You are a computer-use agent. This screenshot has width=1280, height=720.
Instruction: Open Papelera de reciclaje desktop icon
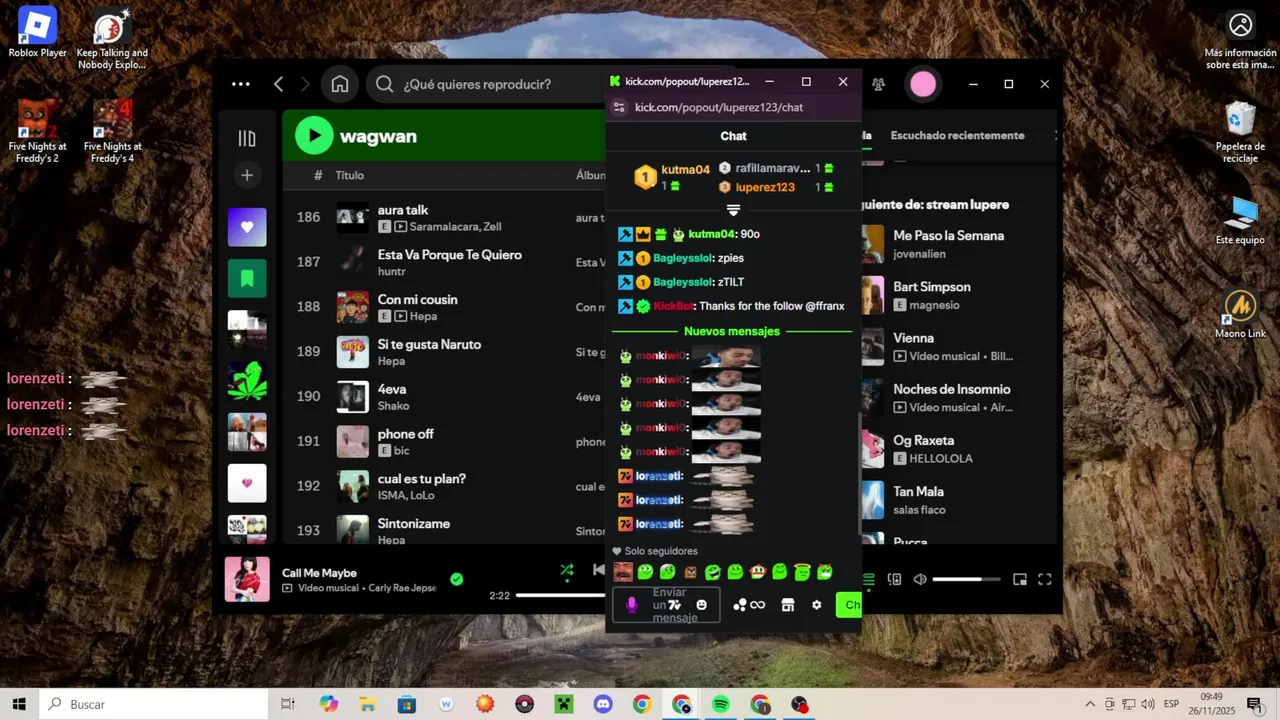[1240, 132]
